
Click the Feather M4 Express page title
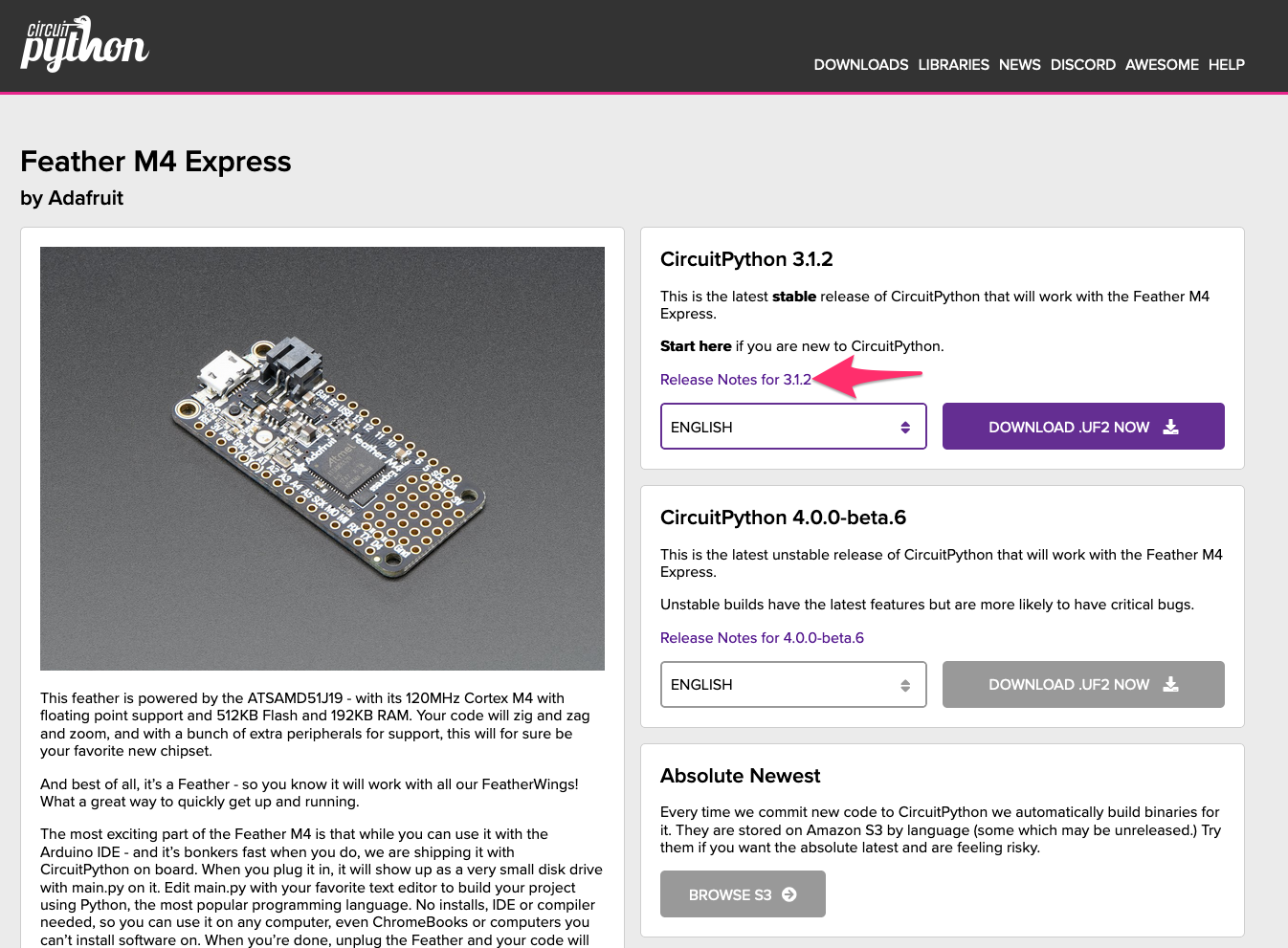pyautogui.click(x=156, y=162)
